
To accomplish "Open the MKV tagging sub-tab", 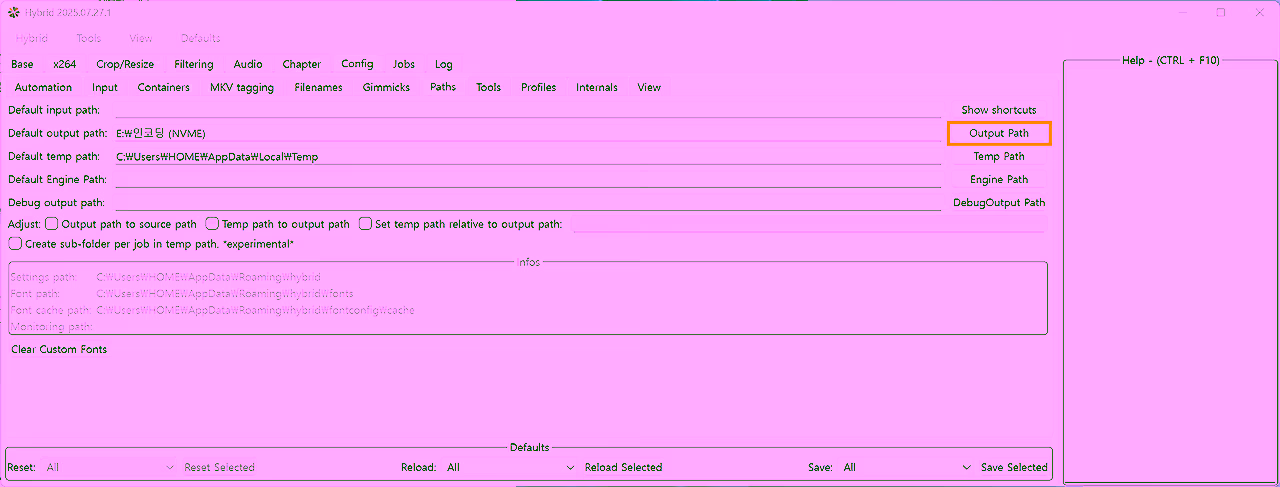I will click(x=242, y=87).
